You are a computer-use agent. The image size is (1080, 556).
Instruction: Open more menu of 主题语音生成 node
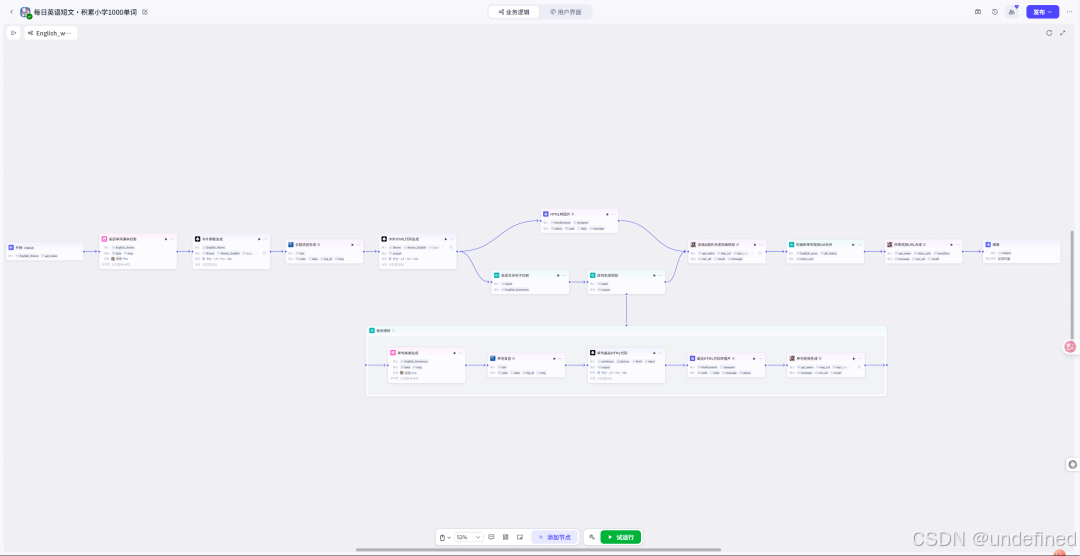[358, 244]
